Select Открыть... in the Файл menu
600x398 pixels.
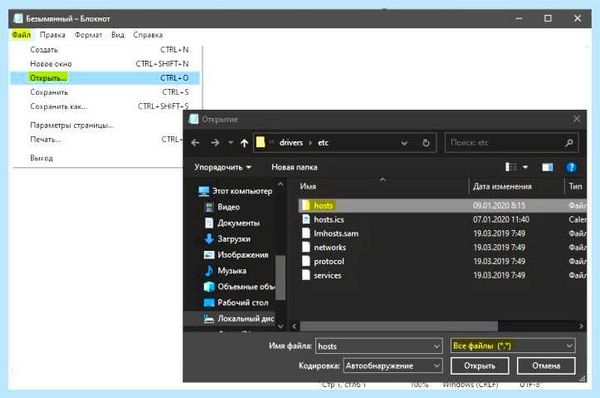point(105,78)
